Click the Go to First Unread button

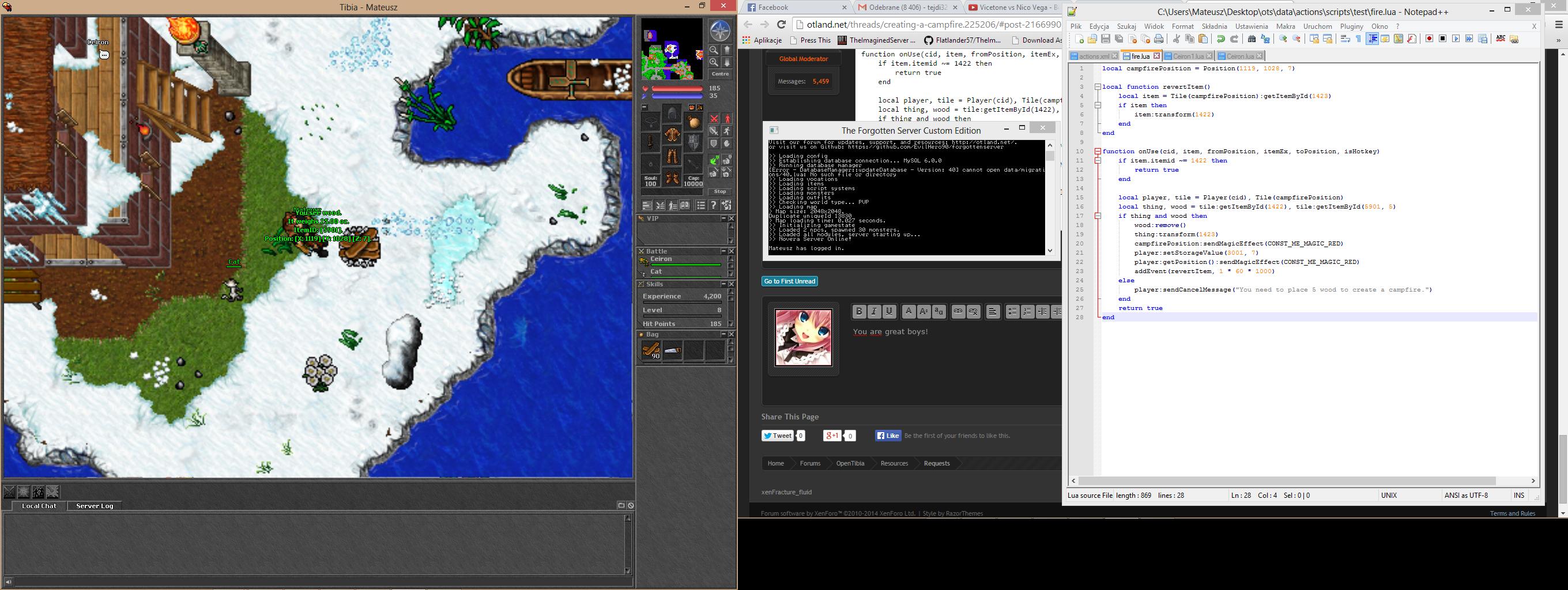[790, 281]
